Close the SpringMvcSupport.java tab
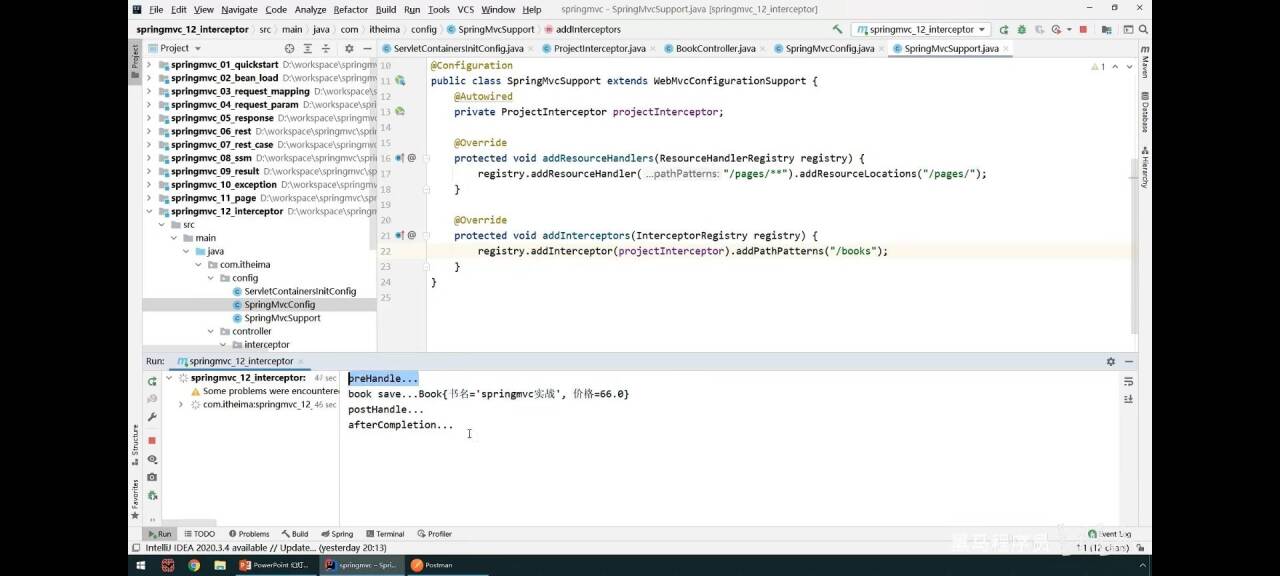 point(1005,48)
